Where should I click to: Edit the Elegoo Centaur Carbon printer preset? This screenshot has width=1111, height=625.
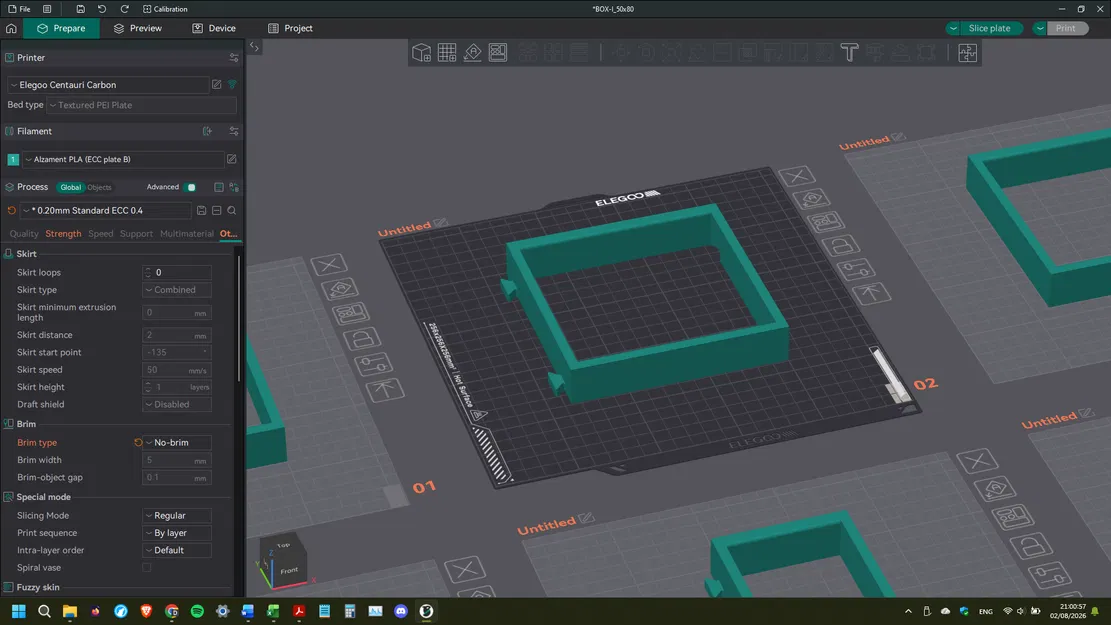217,84
